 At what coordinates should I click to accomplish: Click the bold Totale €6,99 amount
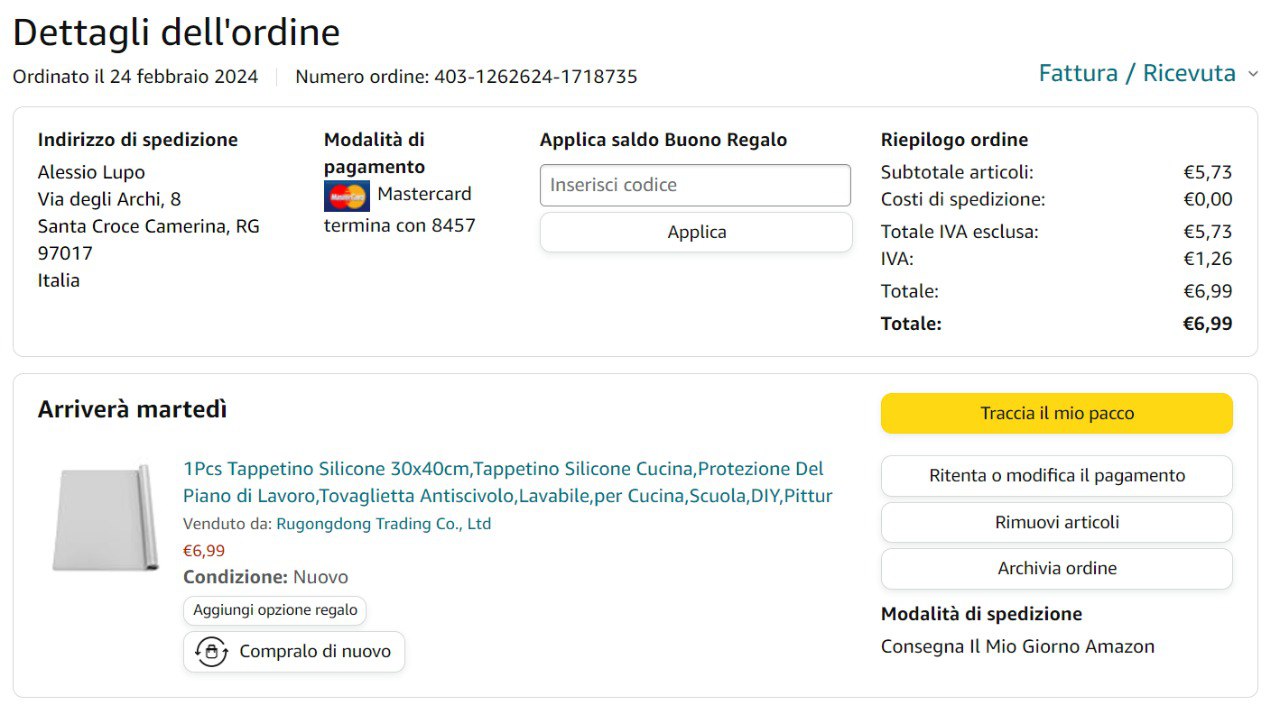pos(1207,323)
